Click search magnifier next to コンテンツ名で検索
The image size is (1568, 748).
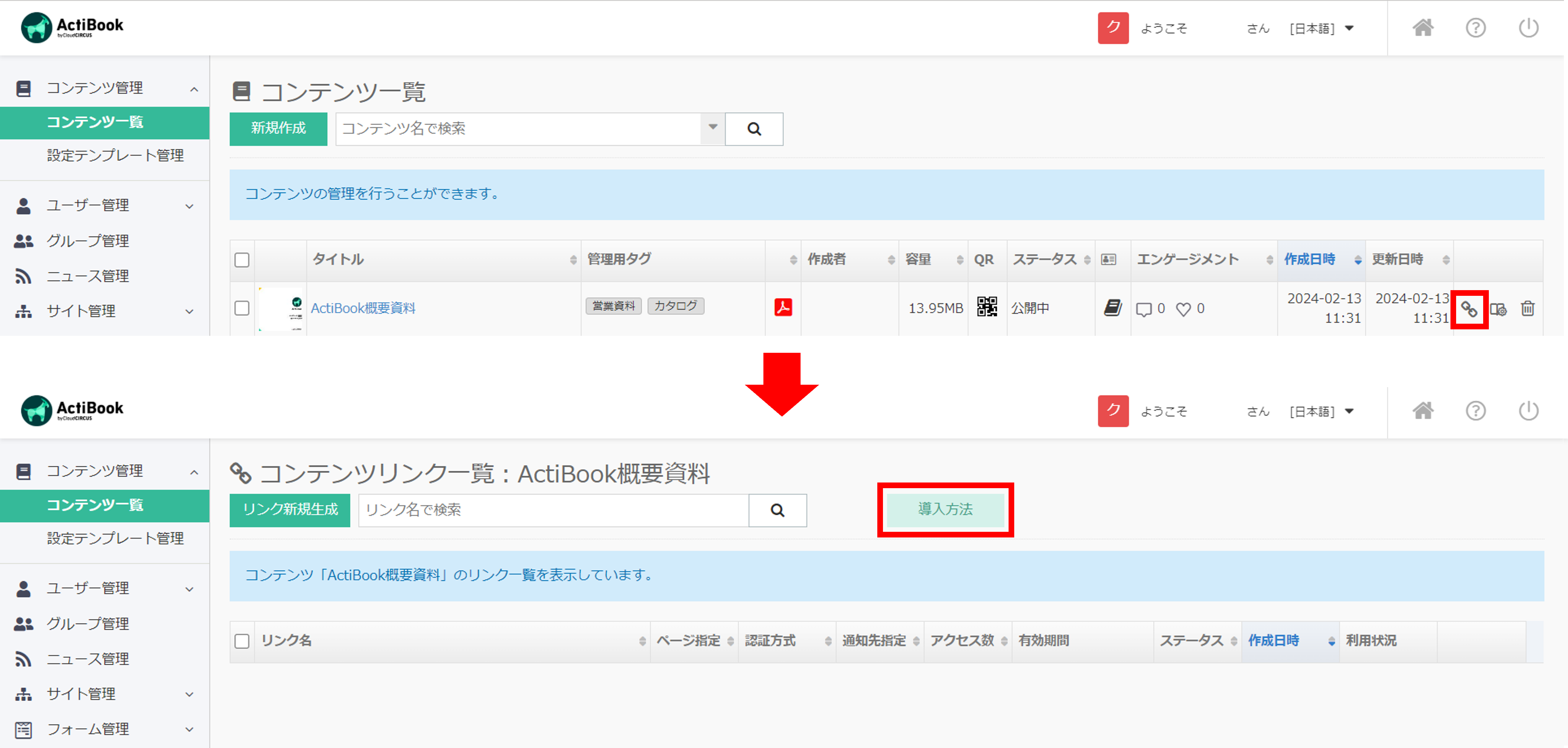754,129
